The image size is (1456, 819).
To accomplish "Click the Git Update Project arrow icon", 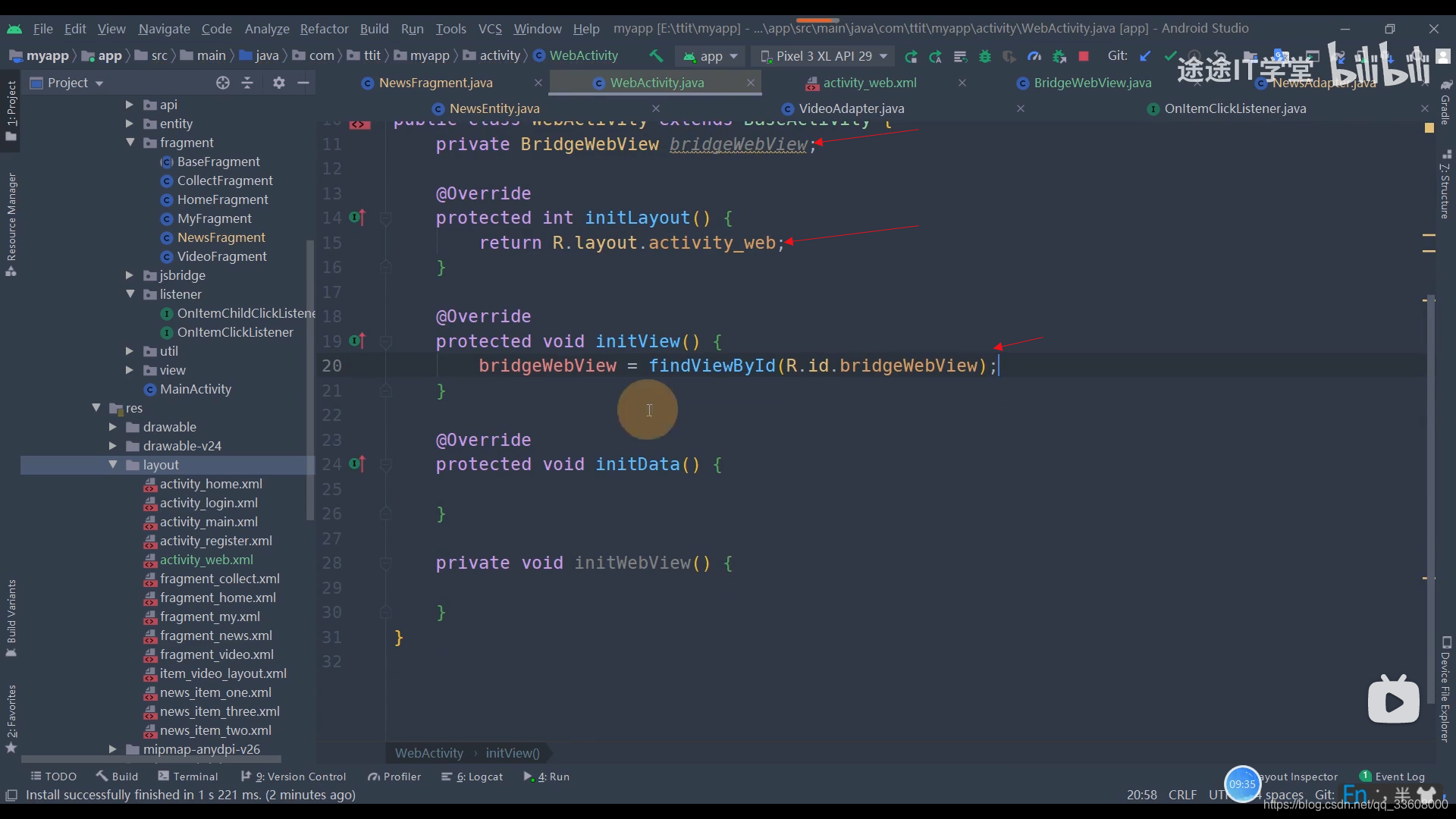I will [1145, 56].
